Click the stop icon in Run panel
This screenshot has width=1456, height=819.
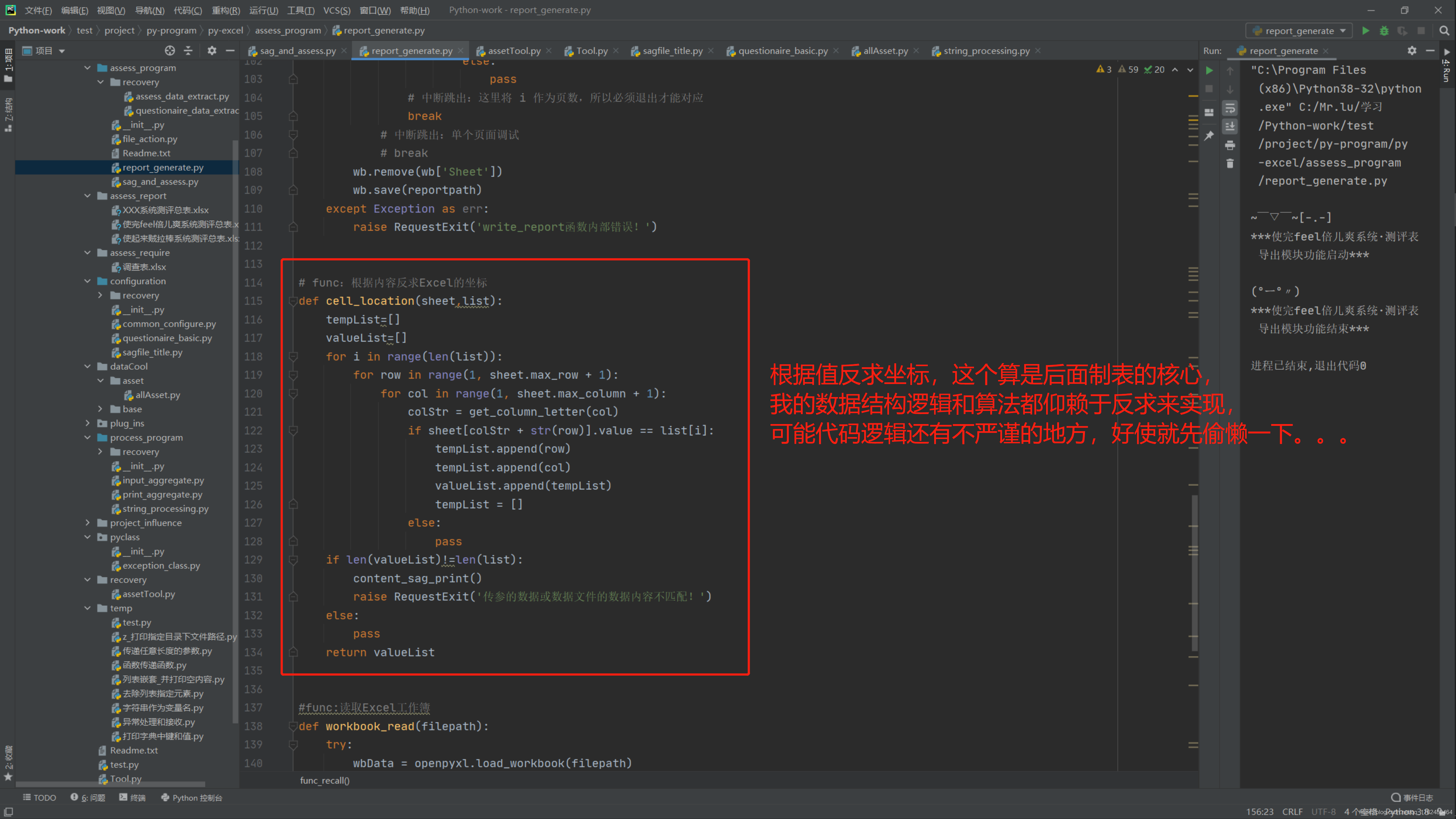1209,89
